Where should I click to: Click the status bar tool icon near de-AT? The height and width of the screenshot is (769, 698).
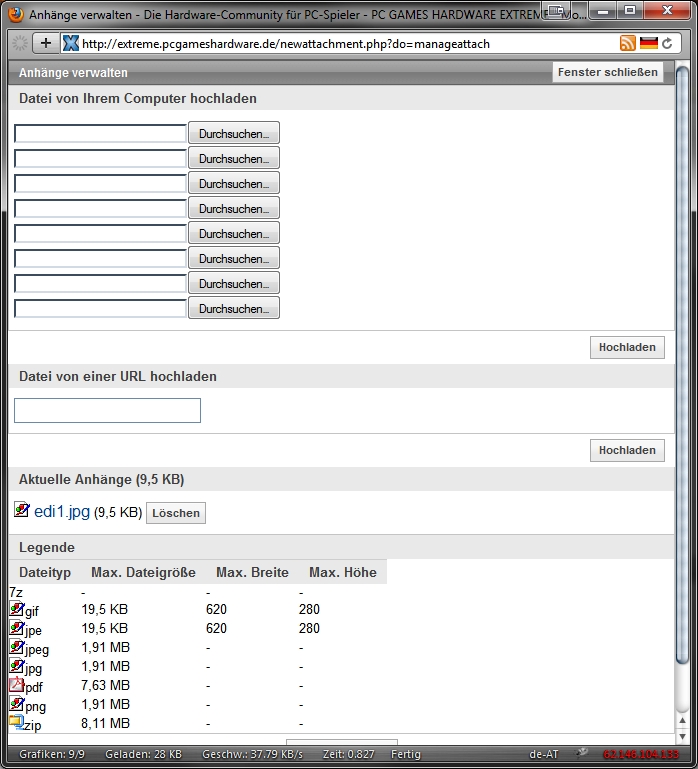point(581,753)
